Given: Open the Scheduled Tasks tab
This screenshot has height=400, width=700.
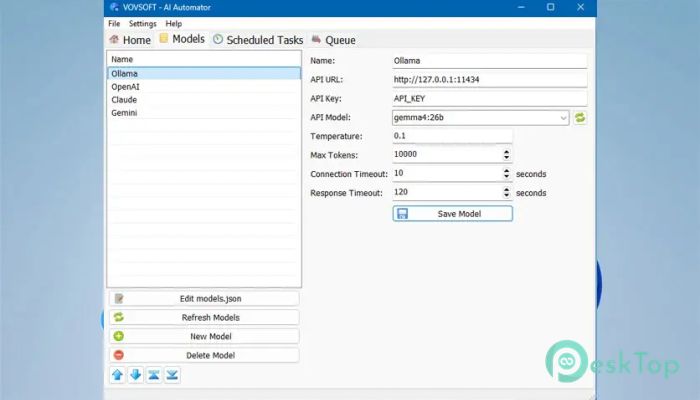Looking at the screenshot, I should (x=258, y=40).
